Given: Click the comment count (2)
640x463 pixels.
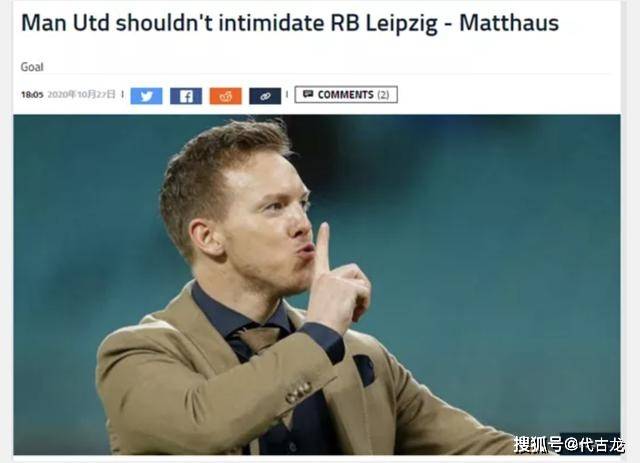Looking at the screenshot, I should point(383,95).
